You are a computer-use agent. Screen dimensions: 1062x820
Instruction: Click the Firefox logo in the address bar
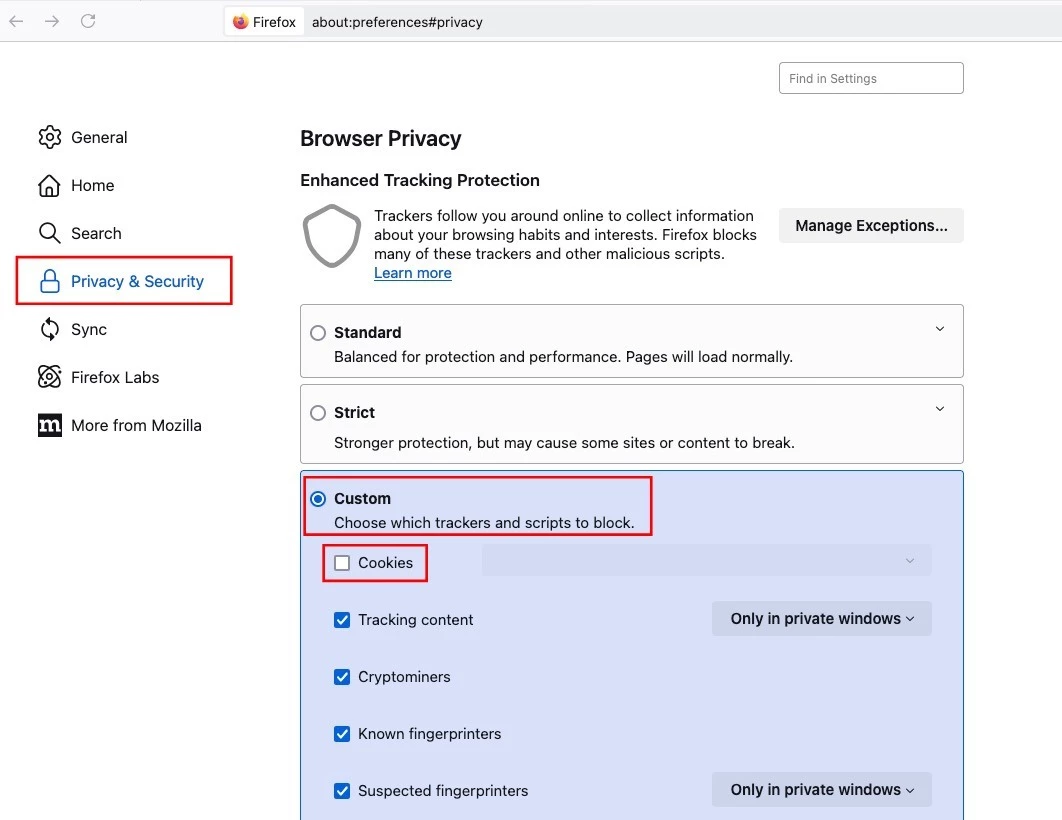pyautogui.click(x=240, y=22)
